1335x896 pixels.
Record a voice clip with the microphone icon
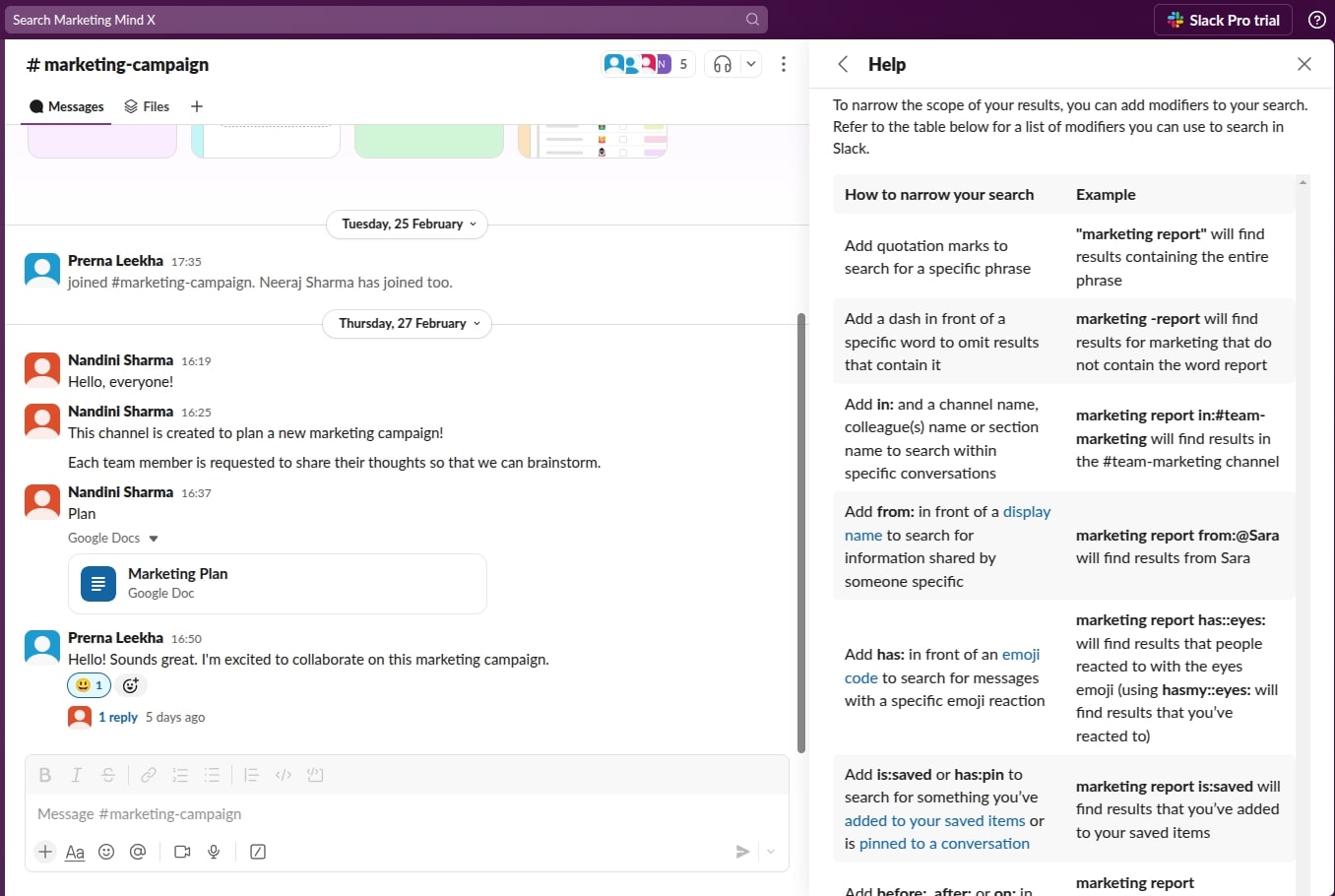point(214,852)
